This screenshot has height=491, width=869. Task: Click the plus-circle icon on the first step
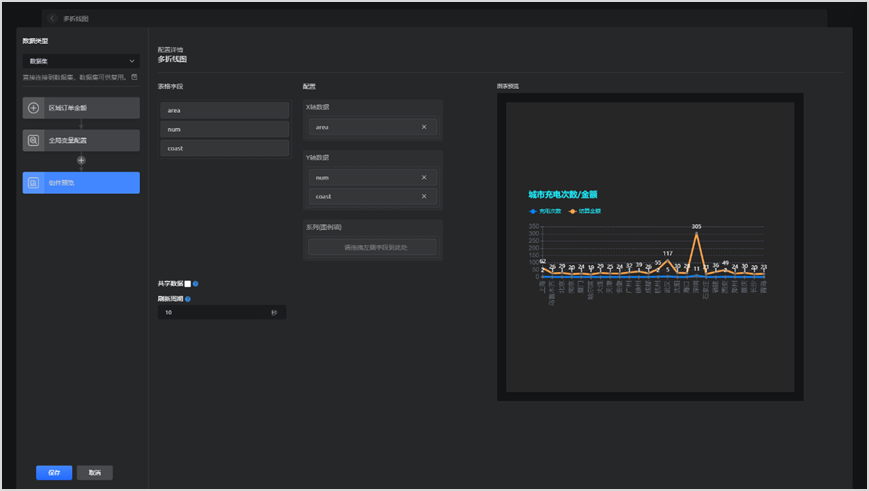tap(33, 108)
